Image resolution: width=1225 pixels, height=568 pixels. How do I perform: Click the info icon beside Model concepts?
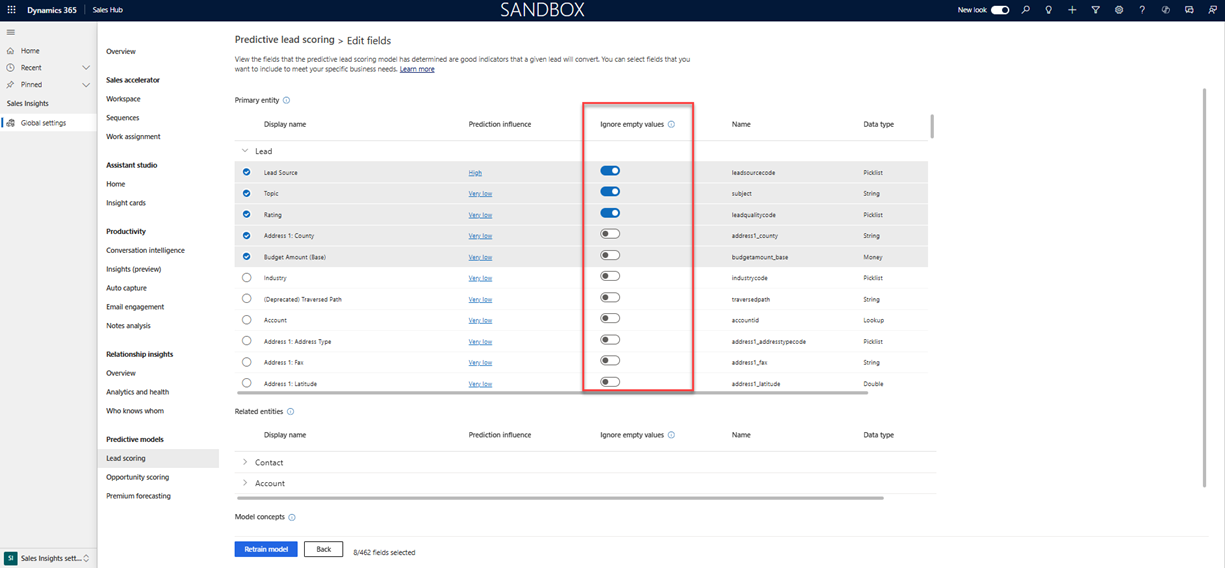(x=292, y=517)
